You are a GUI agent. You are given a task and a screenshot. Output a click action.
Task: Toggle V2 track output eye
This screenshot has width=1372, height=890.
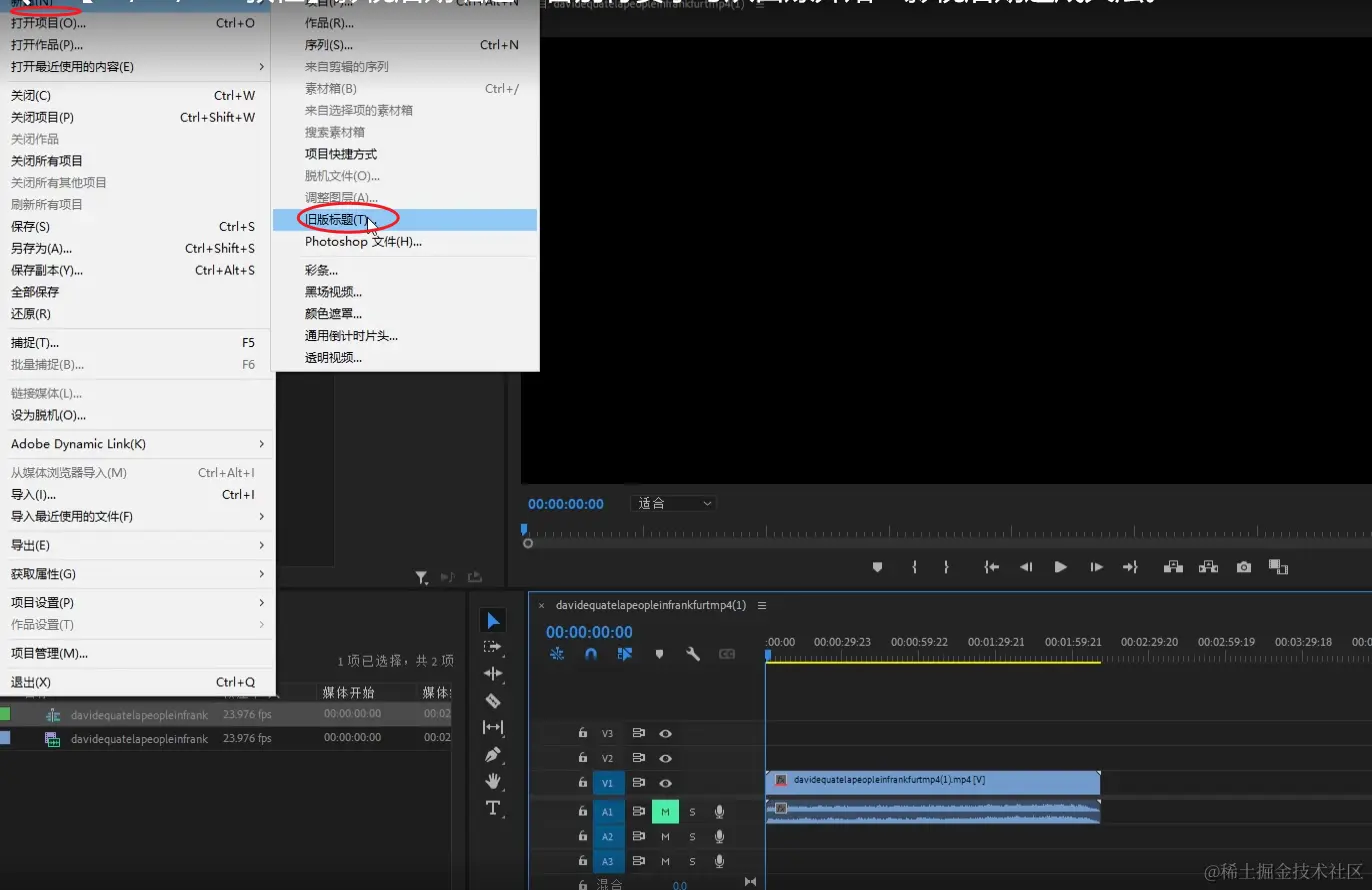665,758
